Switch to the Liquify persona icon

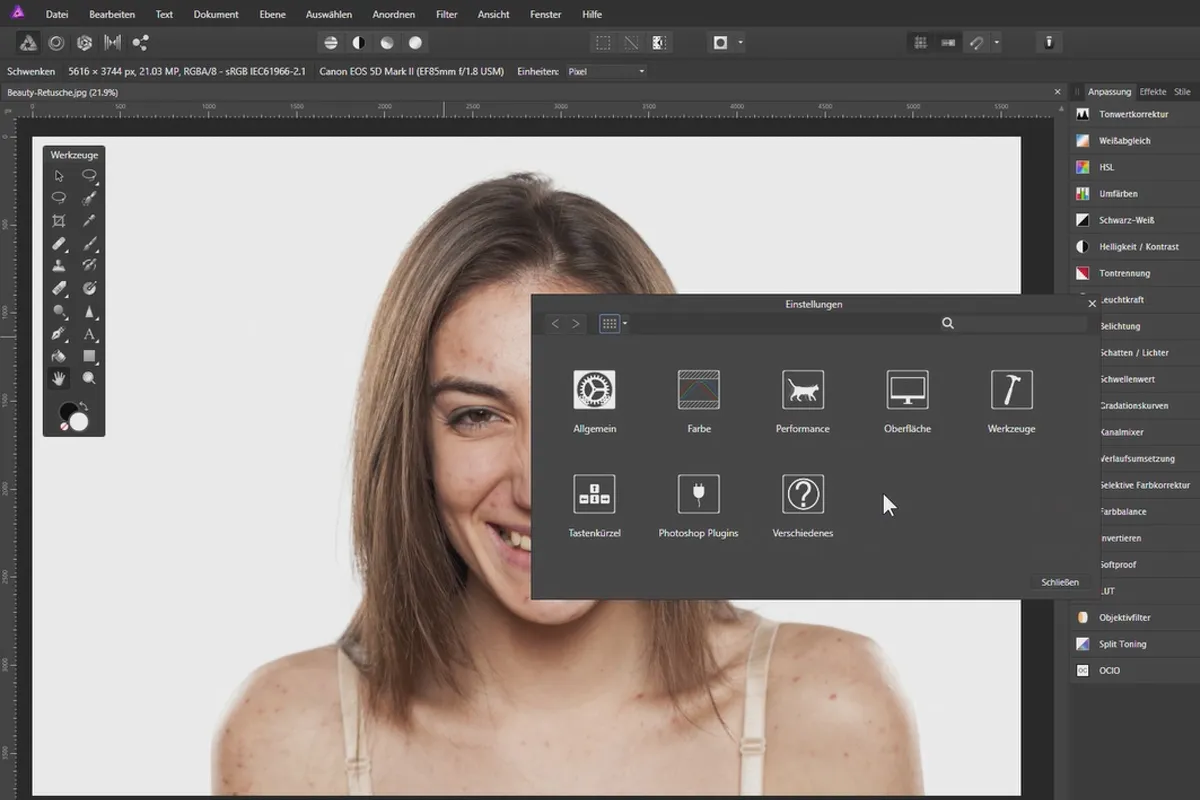pos(57,43)
